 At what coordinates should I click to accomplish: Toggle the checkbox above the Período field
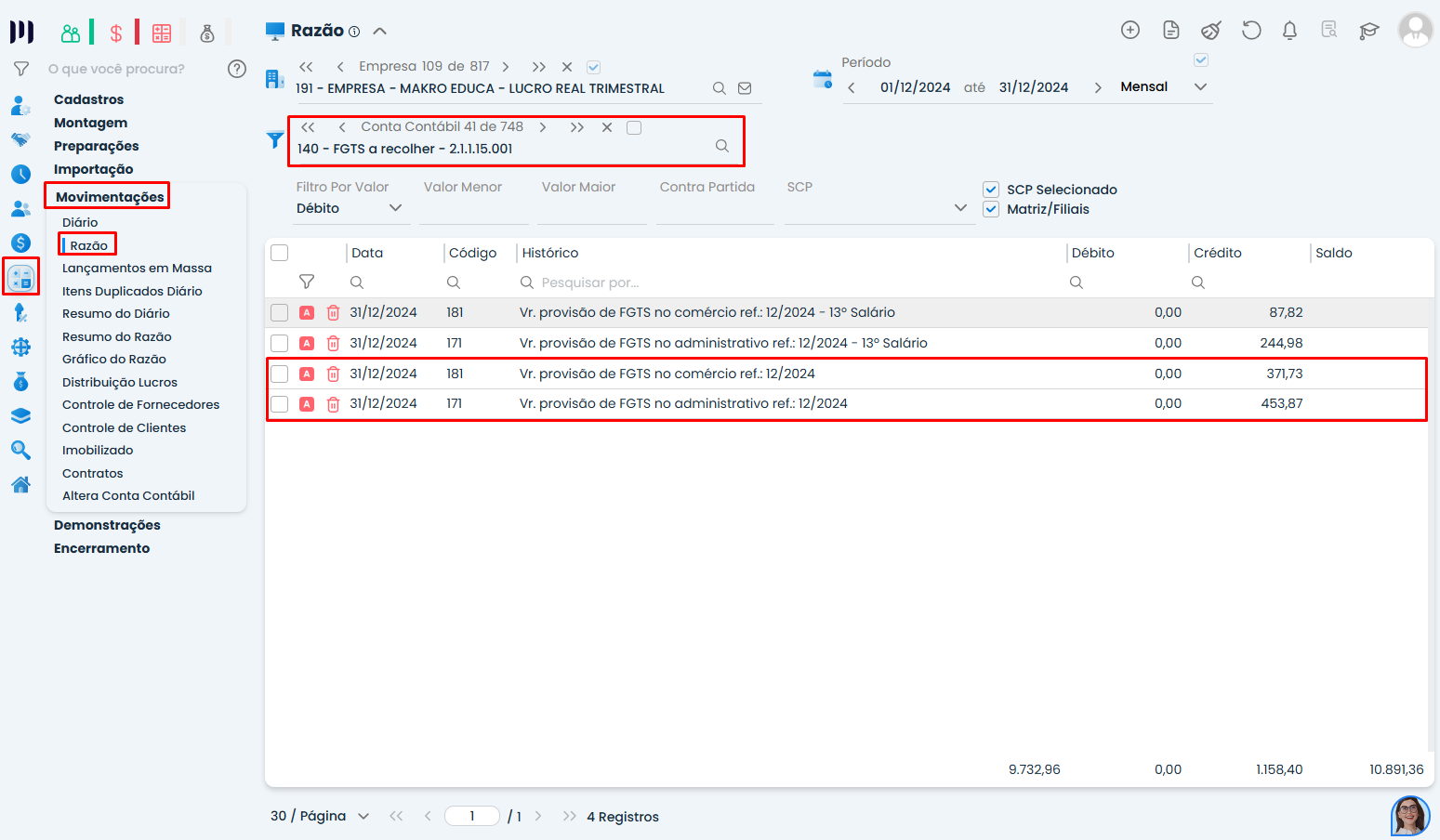(1201, 60)
